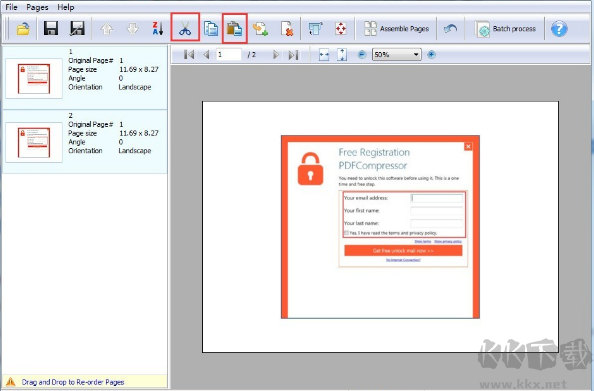Click the open folder icon

click(23, 29)
